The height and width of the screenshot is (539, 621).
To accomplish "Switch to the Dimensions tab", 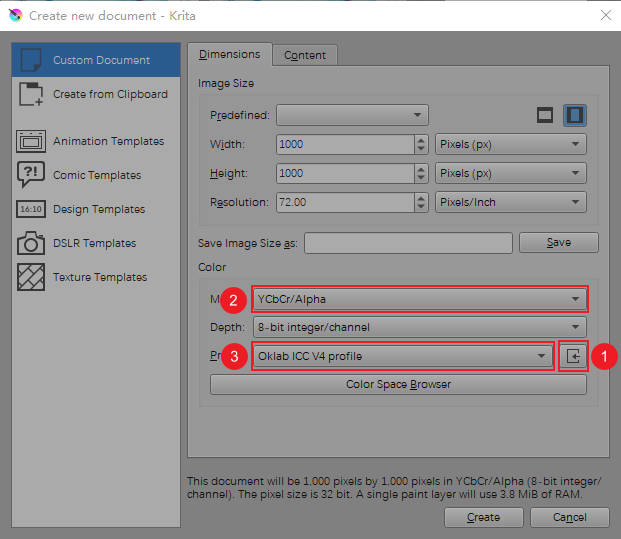I will [230, 54].
